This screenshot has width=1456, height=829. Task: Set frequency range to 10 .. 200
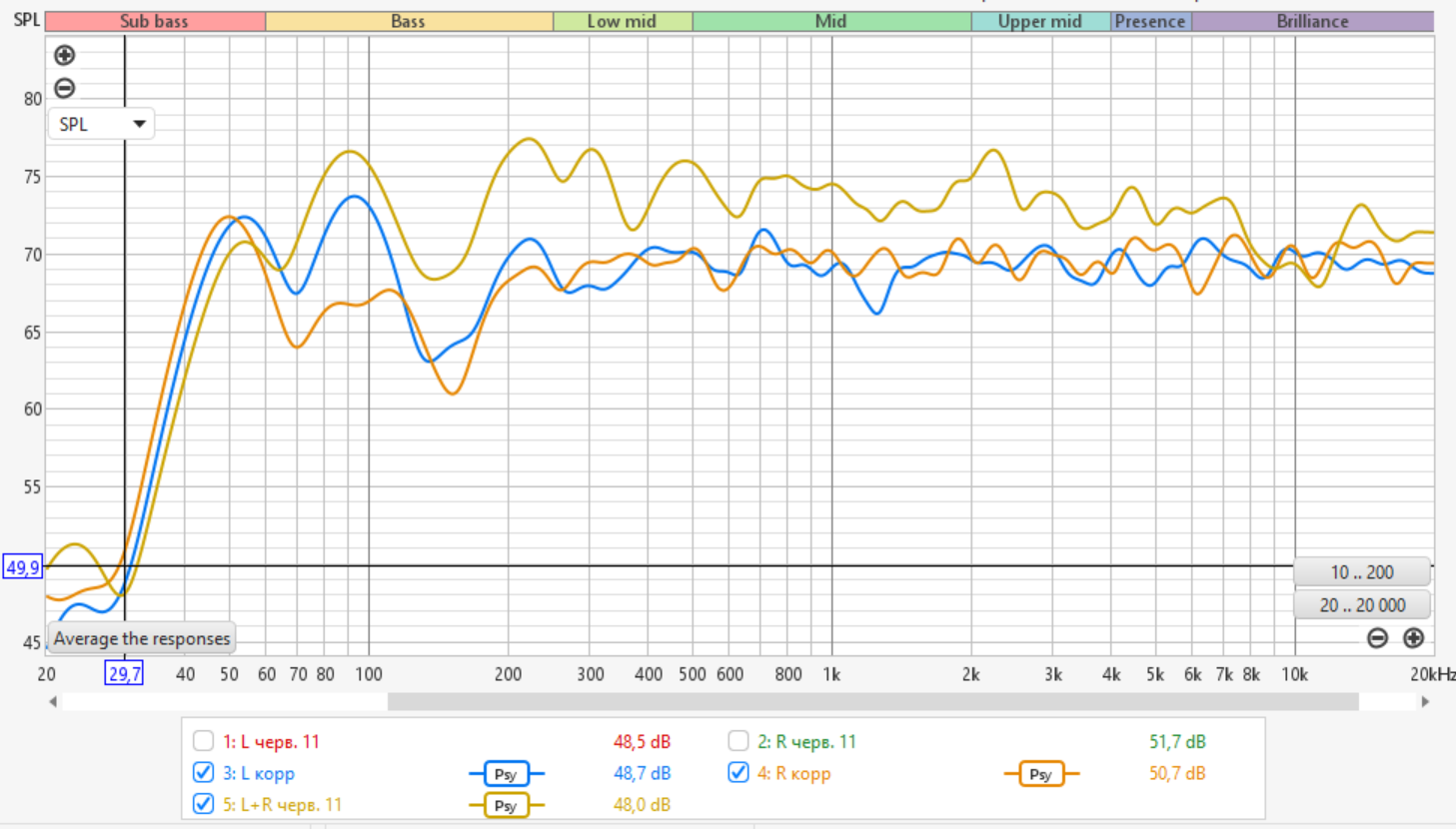click(x=1361, y=572)
